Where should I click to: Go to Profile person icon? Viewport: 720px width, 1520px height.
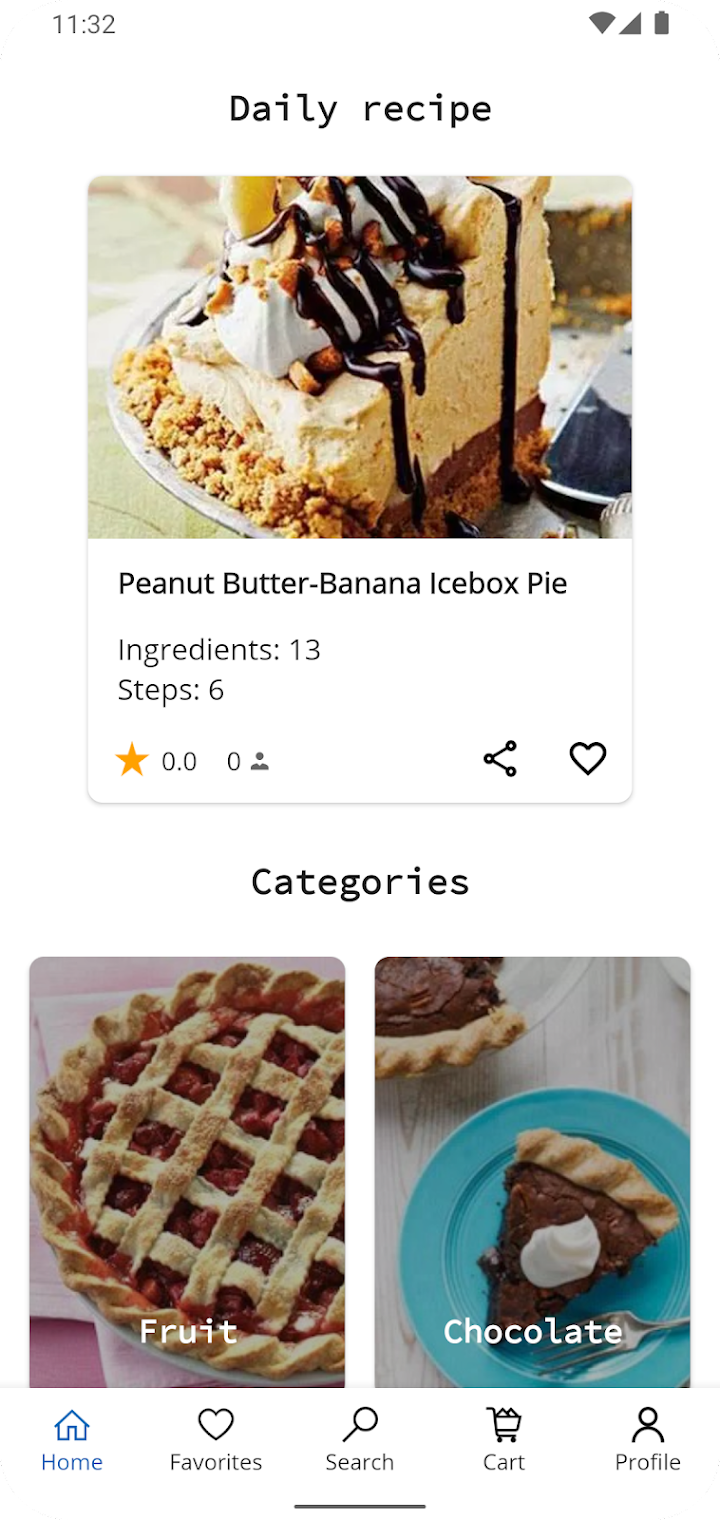click(648, 1425)
